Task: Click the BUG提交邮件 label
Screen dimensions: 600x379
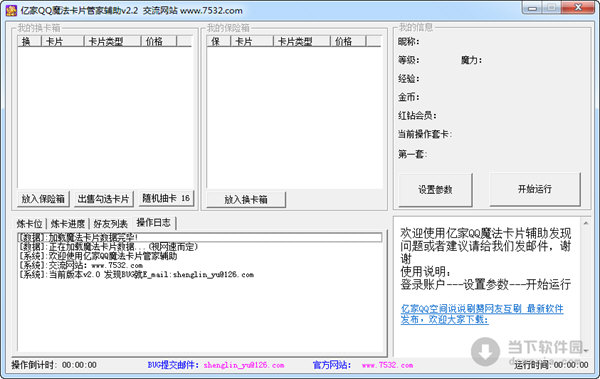Action: click(x=173, y=365)
